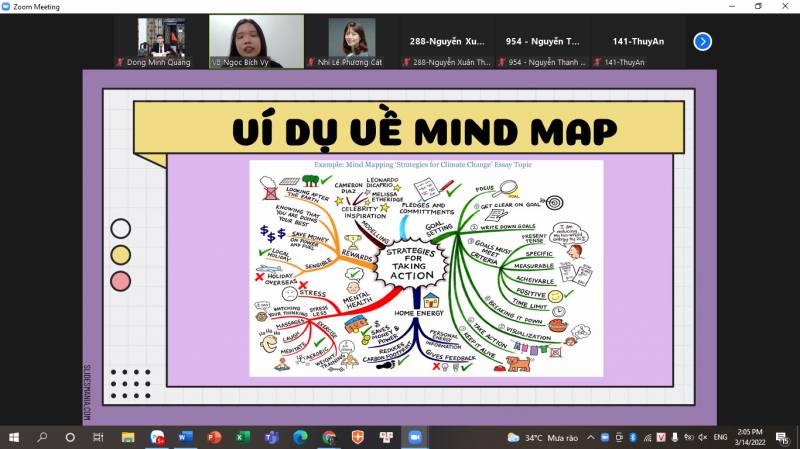Open Google Chrome from taskbar
Image resolution: width=800 pixels, height=449 pixels.
329,438
